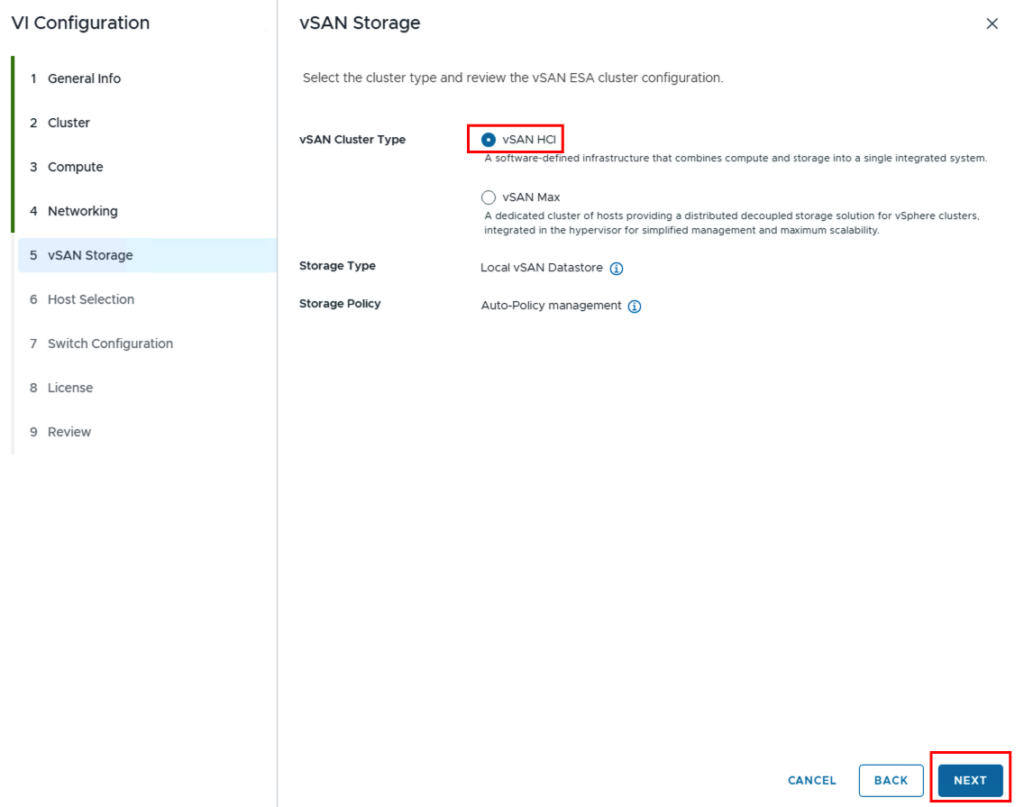Image resolution: width=1024 pixels, height=807 pixels.
Task: Click the CANCEL link
Action: click(812, 780)
